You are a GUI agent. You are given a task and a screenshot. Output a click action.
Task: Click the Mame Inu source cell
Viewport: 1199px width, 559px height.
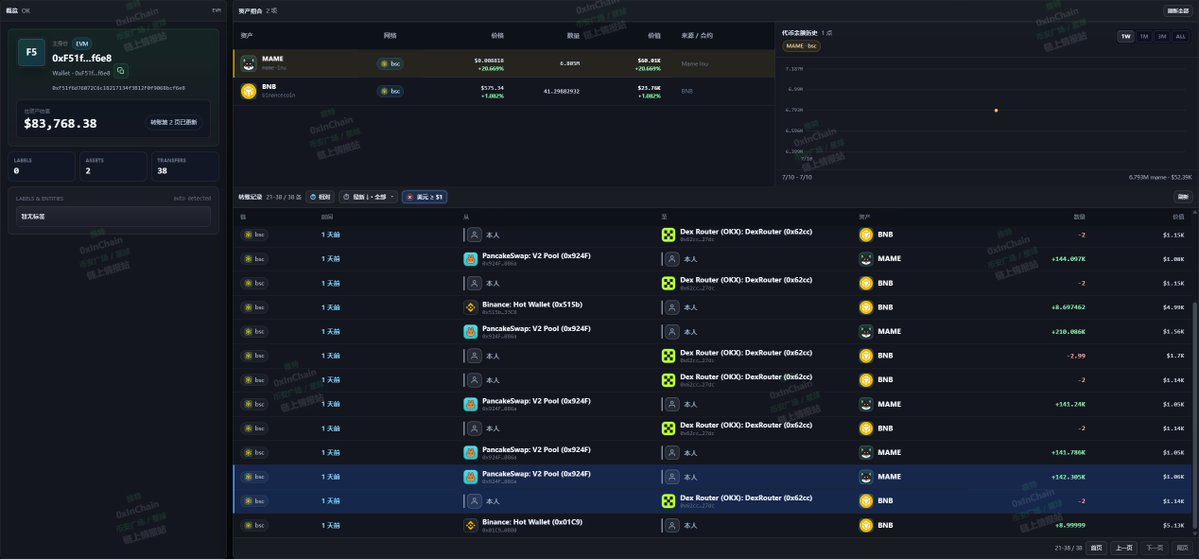click(695, 63)
